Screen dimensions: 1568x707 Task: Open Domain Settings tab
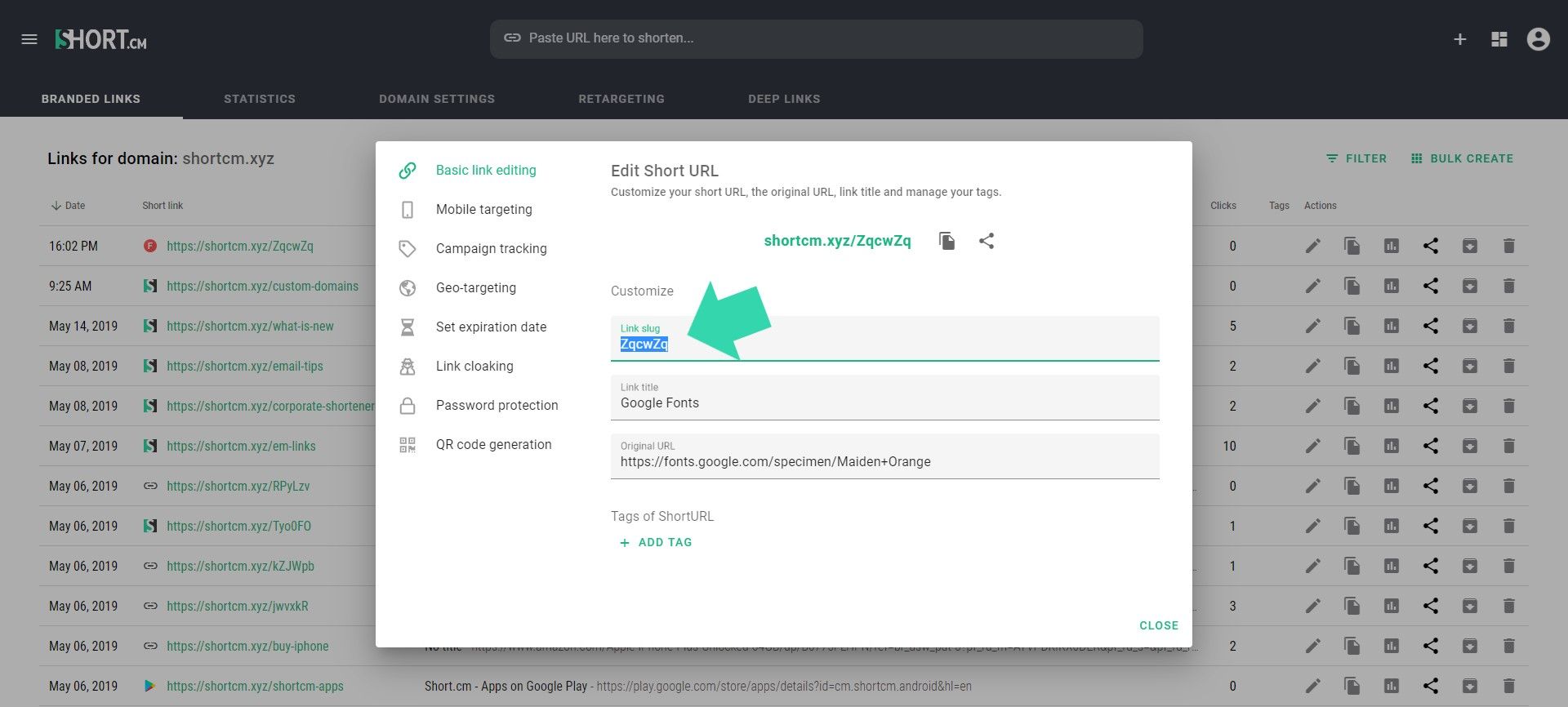(437, 99)
